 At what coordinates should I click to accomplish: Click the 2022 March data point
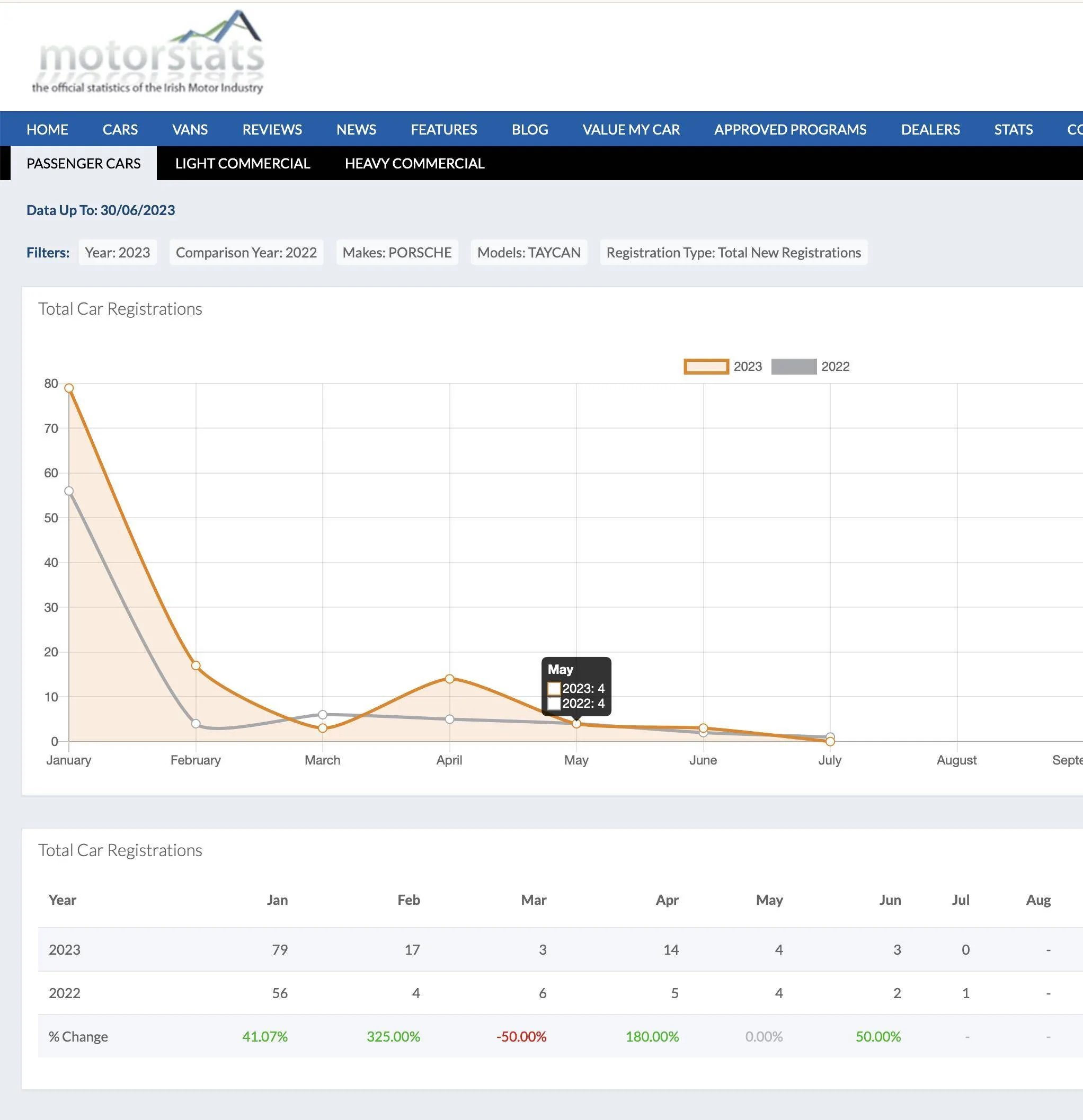(x=323, y=715)
